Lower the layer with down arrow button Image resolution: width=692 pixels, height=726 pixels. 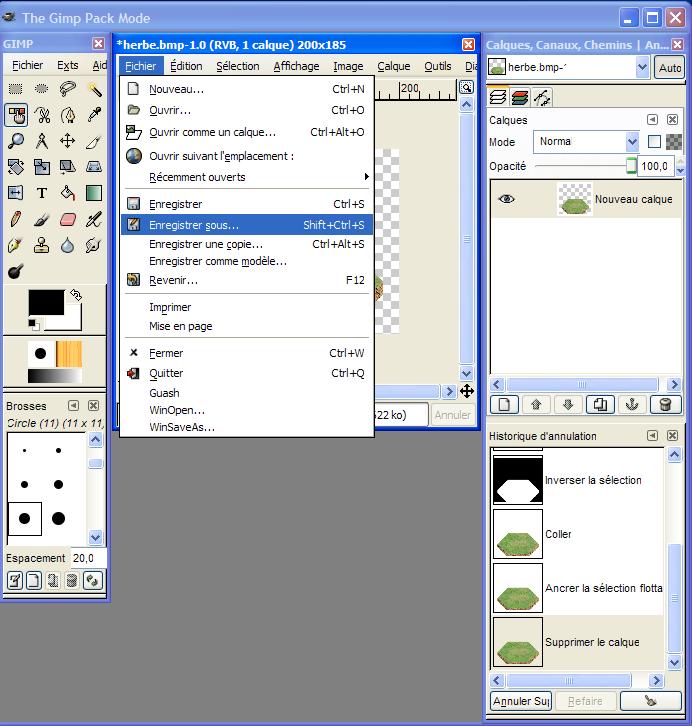tap(568, 405)
